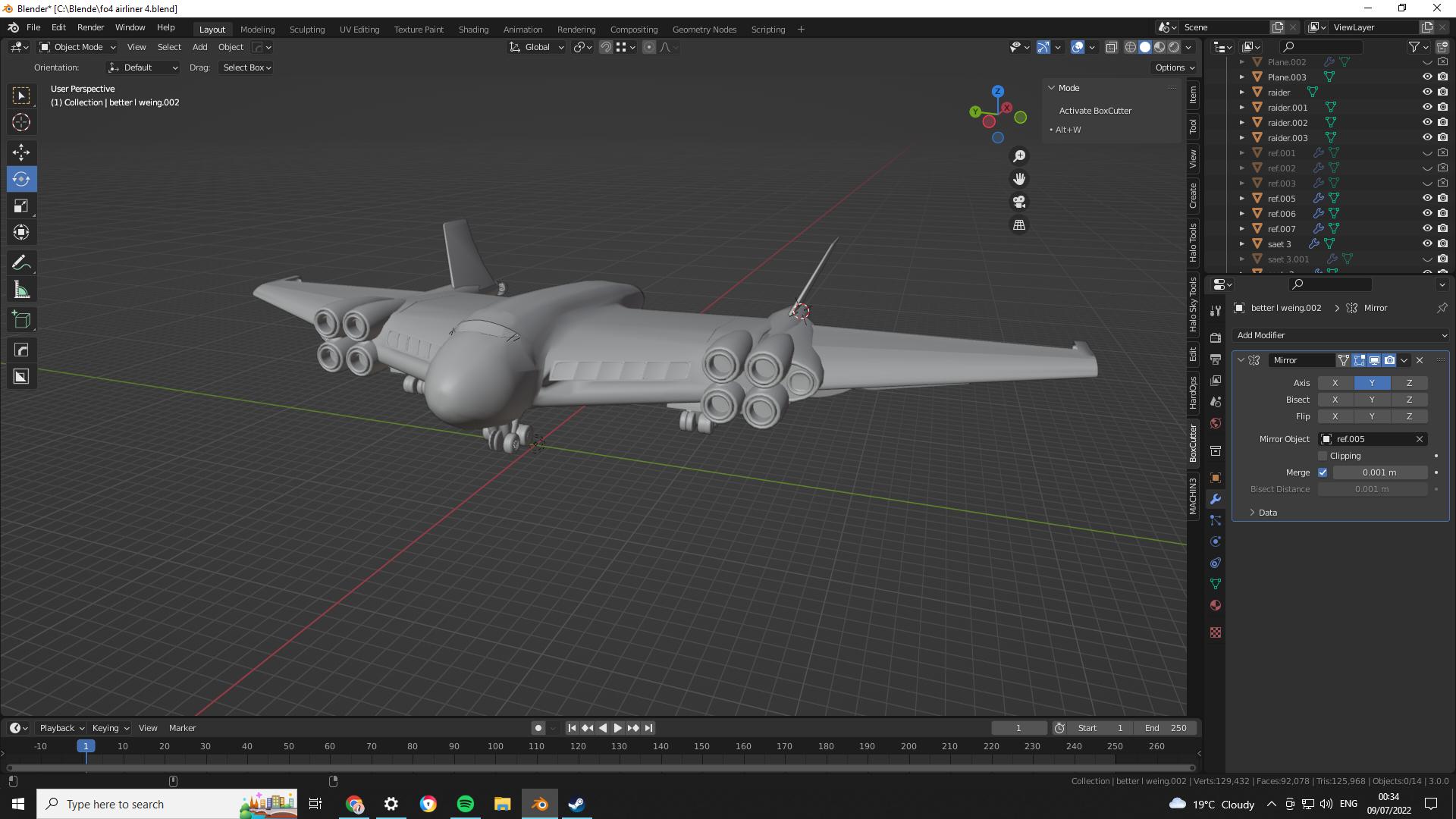Expand the raider.002 outliner row
Viewport: 1456px width, 819px height.
click(1241, 122)
